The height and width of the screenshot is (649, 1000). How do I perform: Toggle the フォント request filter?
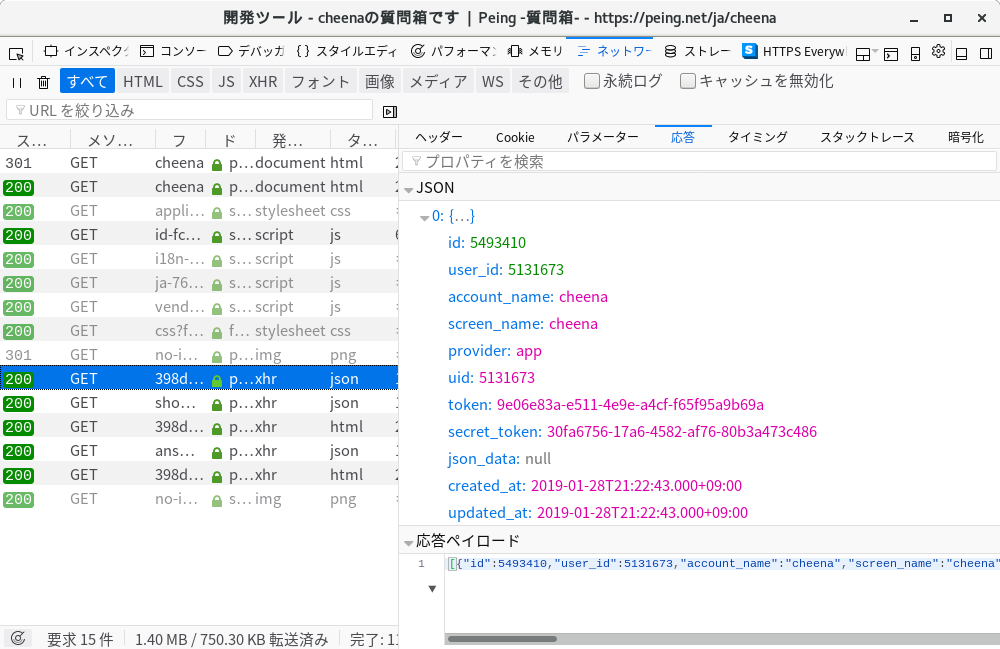[x=321, y=82]
